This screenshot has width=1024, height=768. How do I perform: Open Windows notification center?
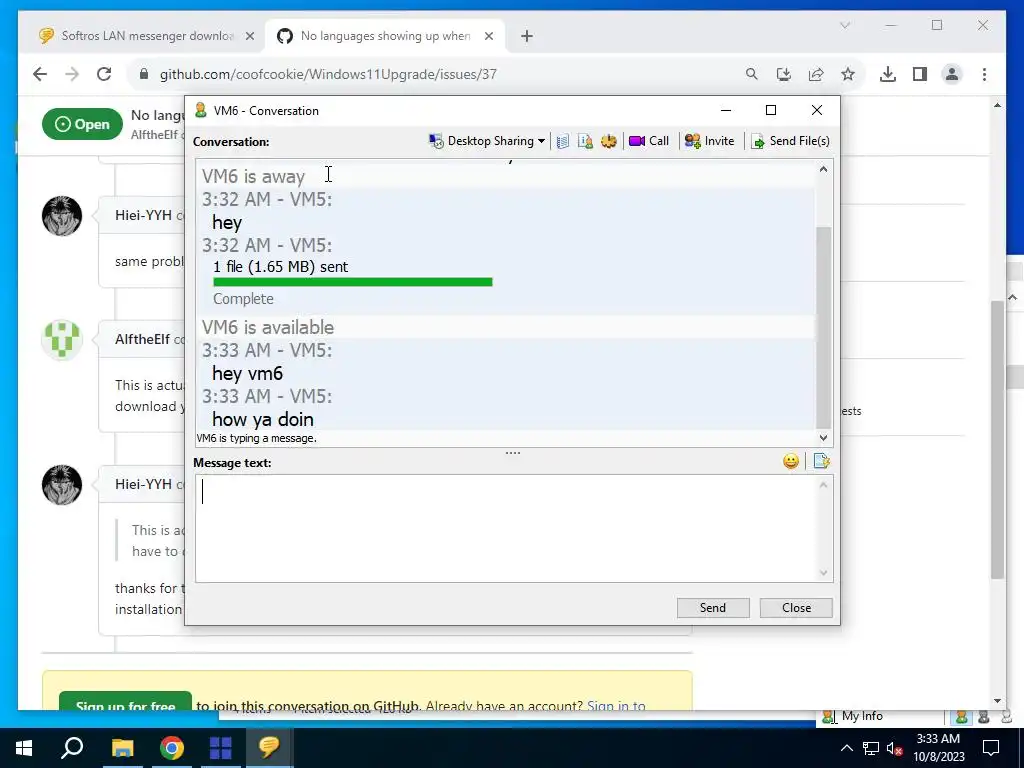pos(991,748)
